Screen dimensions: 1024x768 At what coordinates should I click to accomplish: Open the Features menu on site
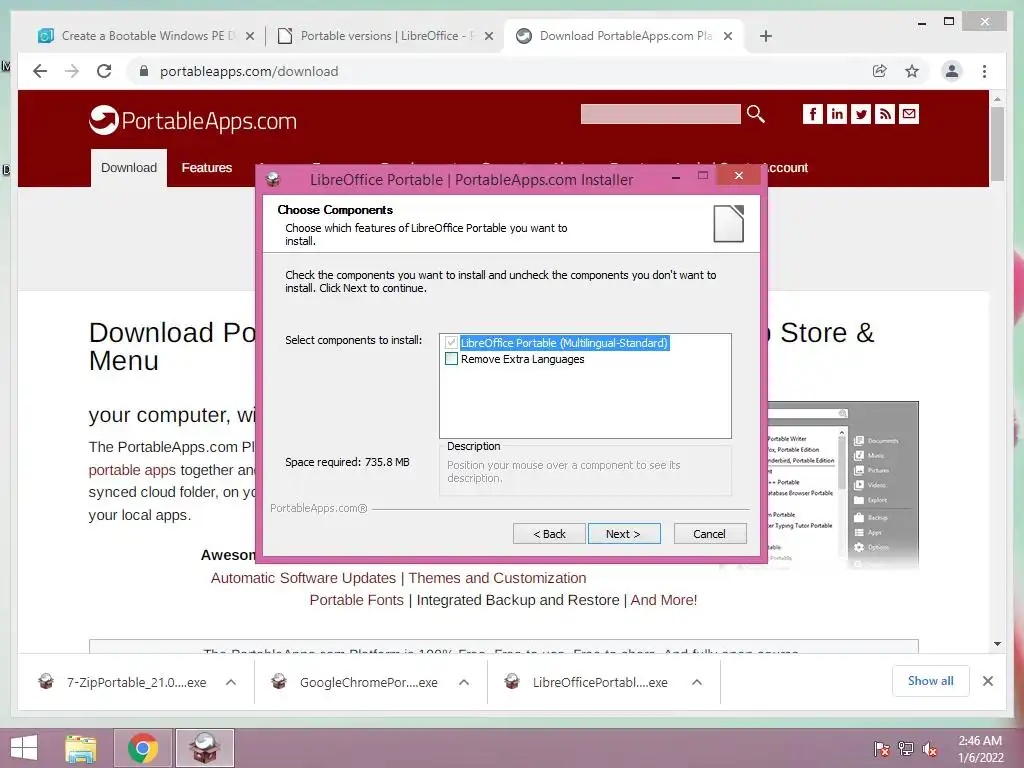(206, 168)
